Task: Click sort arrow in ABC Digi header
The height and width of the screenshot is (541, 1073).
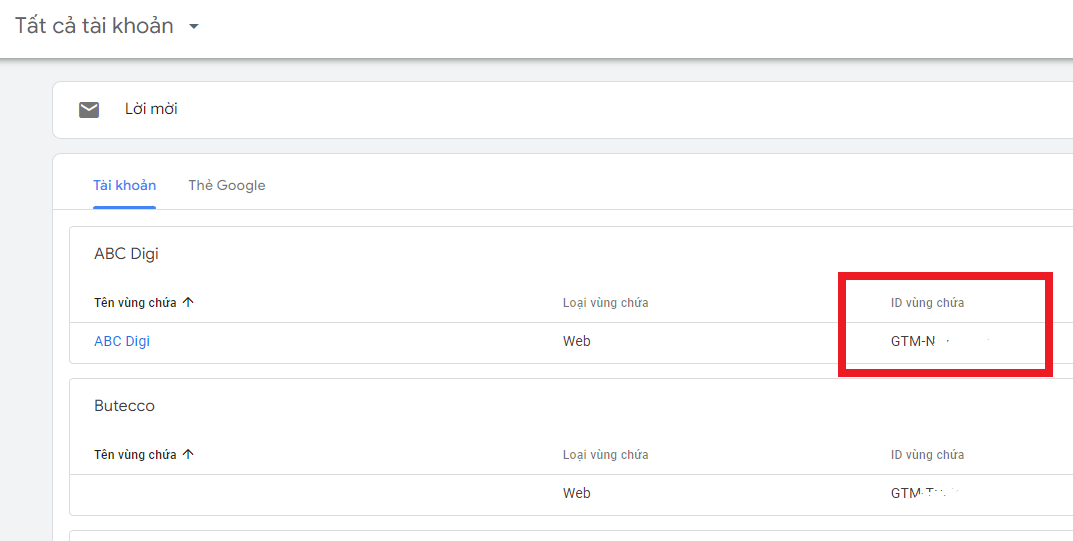Action: 189,302
